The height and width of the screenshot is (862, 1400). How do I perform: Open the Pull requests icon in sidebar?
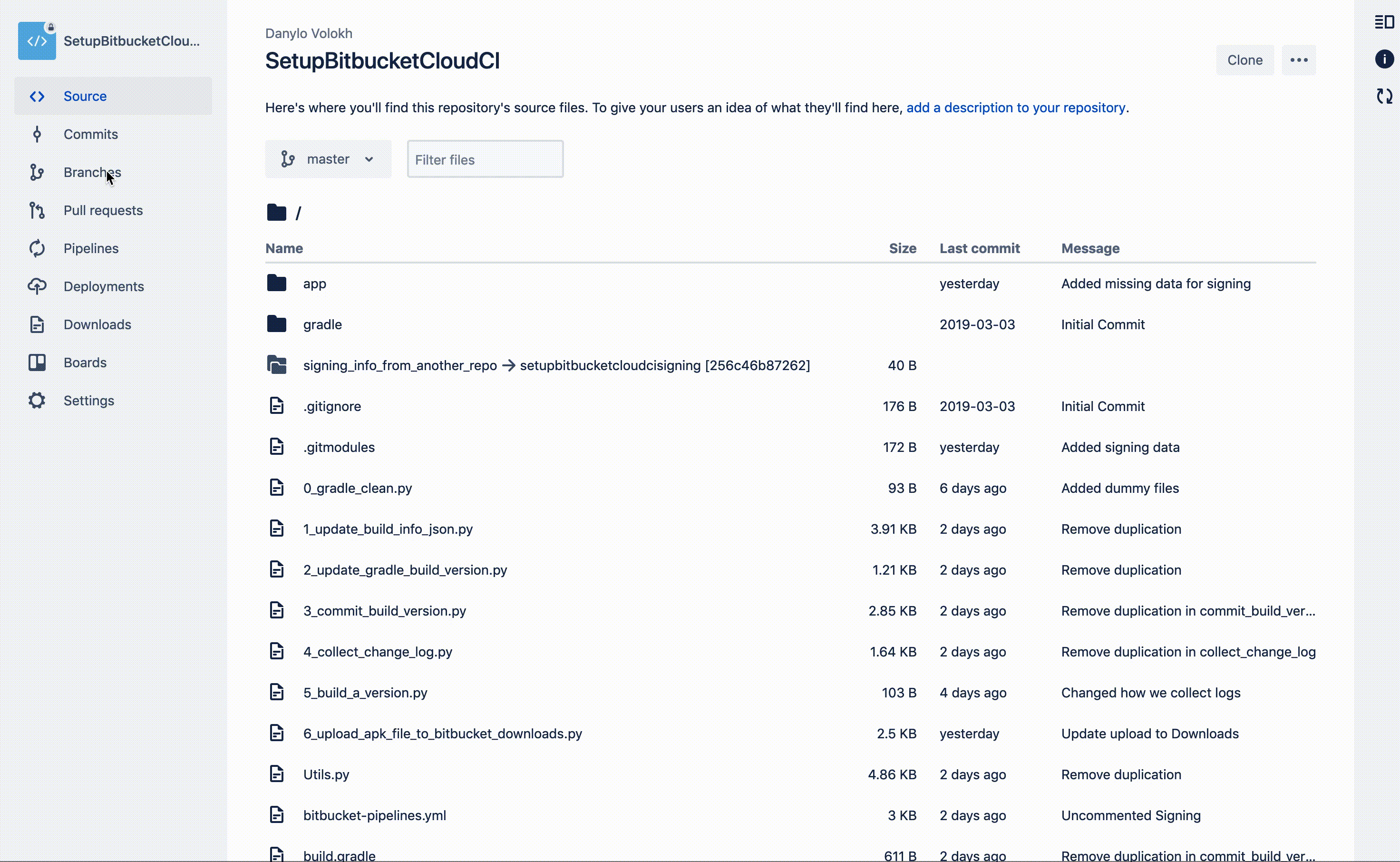point(37,210)
